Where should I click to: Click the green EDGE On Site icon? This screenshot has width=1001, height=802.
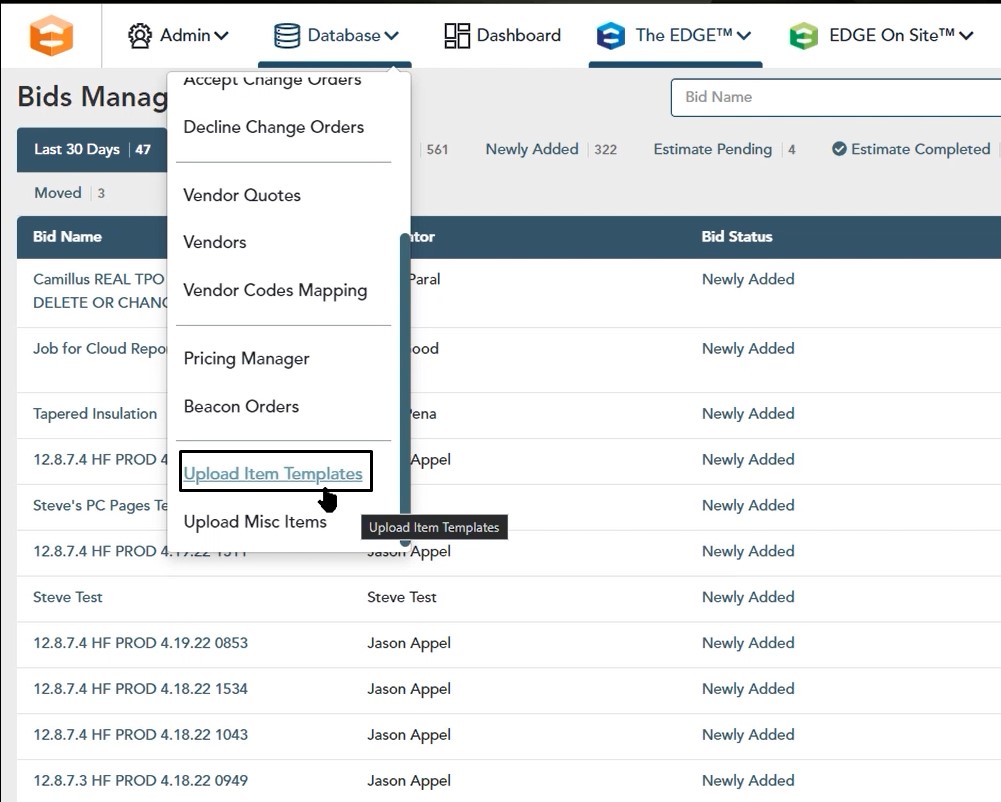pyautogui.click(x=803, y=36)
